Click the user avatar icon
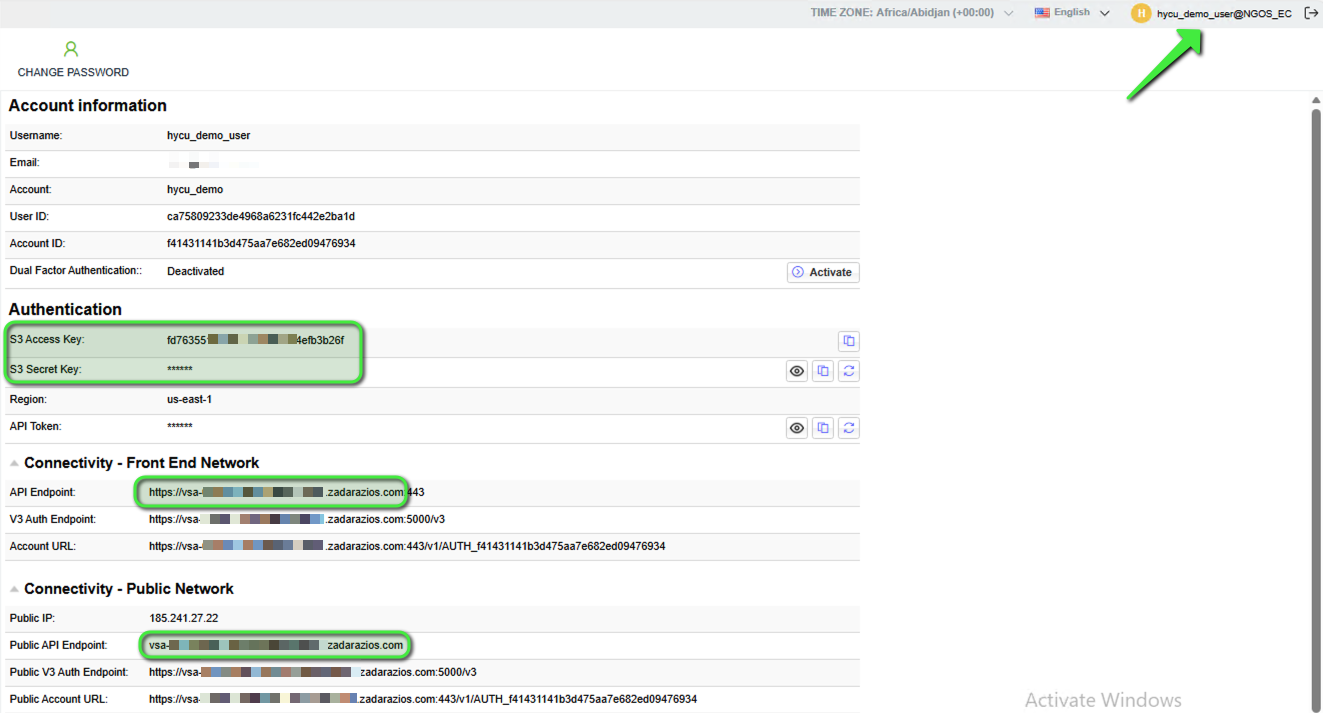 click(1141, 13)
